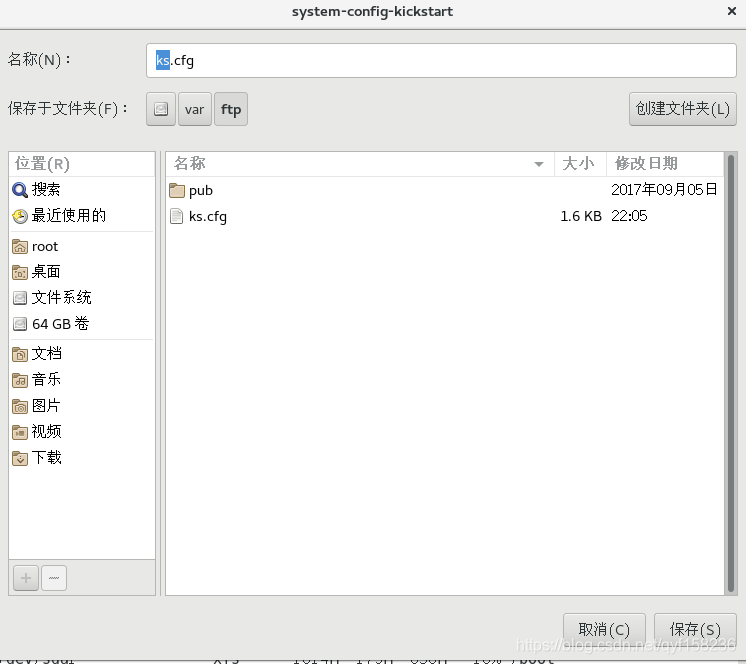
Task: Click the root home folder icon
Action: pyautogui.click(x=20, y=246)
